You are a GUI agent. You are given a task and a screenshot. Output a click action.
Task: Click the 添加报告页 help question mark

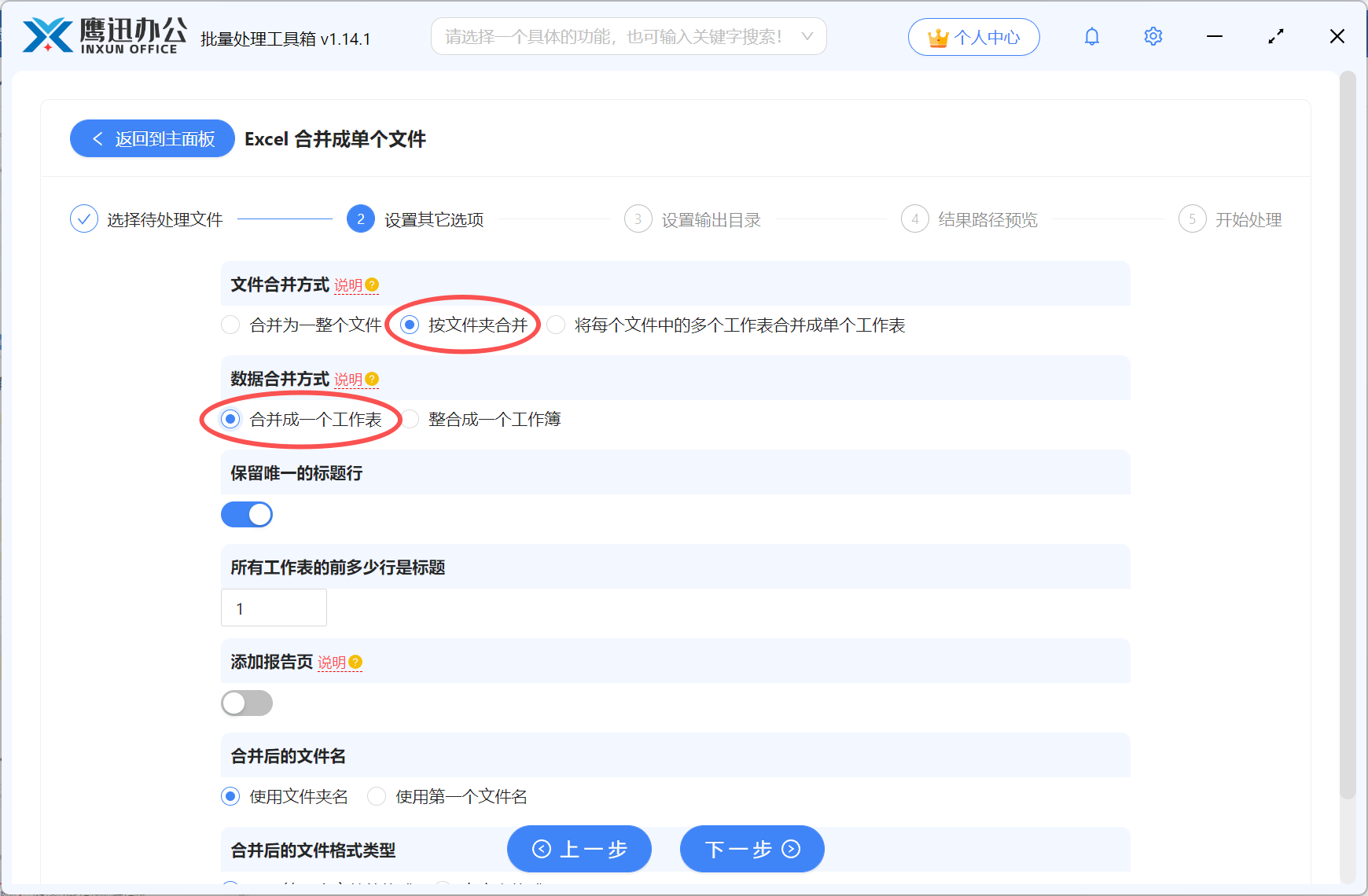point(357,663)
